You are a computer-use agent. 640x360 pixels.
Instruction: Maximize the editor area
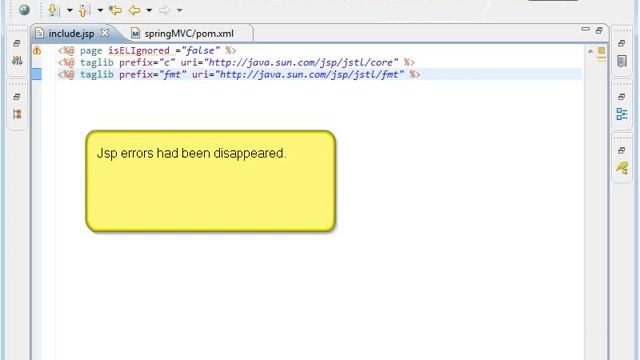(599, 30)
